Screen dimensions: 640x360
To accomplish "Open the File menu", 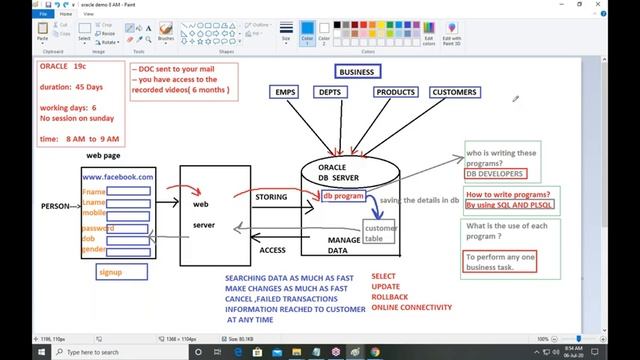I will coord(43,14).
